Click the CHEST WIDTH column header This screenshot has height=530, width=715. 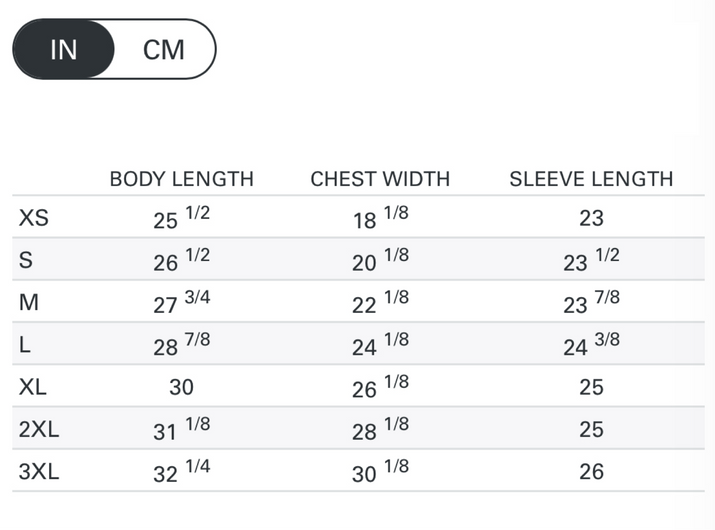(380, 179)
